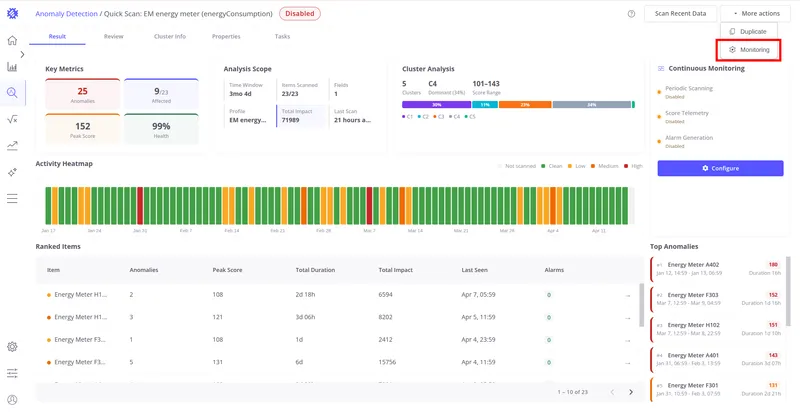
Task: Click the sliders preferences icon in sidebar
Action: click(x=12, y=374)
